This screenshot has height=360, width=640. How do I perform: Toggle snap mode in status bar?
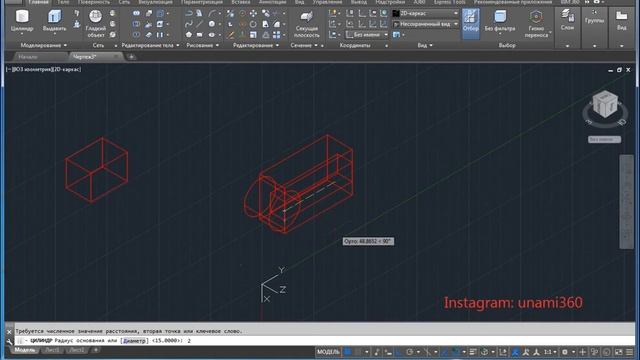tap(358, 352)
